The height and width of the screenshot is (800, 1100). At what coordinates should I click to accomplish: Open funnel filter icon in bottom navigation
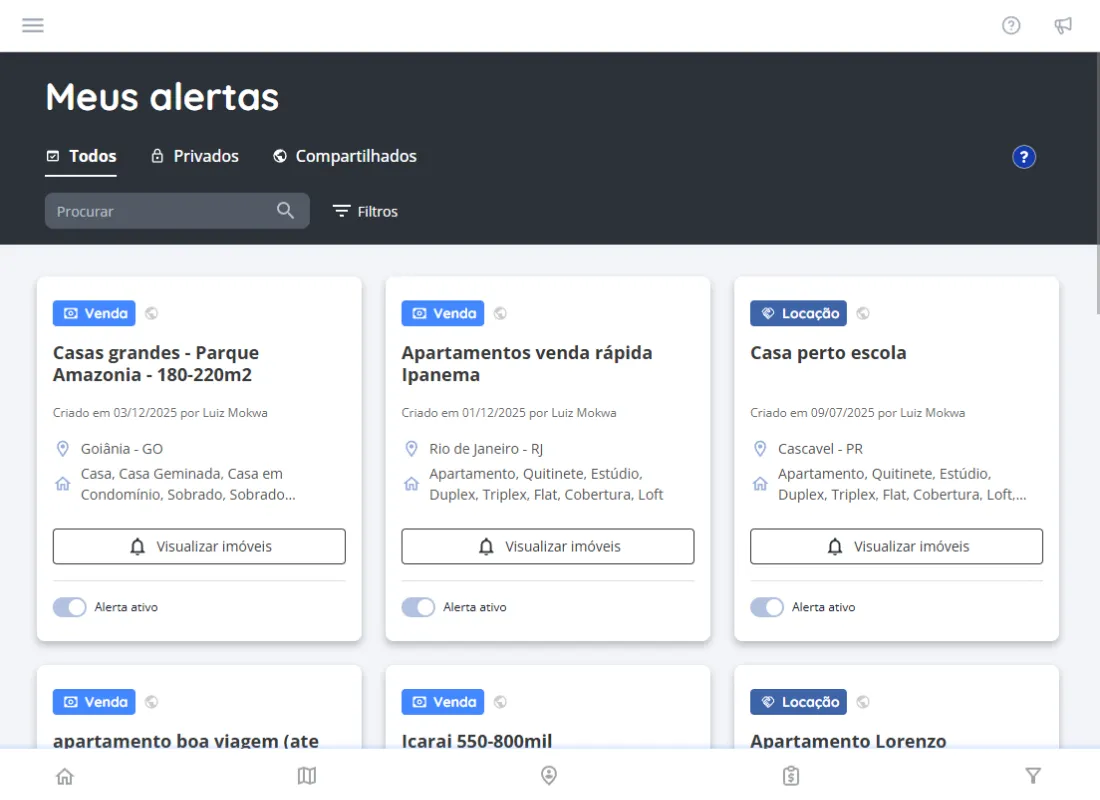click(x=1033, y=775)
